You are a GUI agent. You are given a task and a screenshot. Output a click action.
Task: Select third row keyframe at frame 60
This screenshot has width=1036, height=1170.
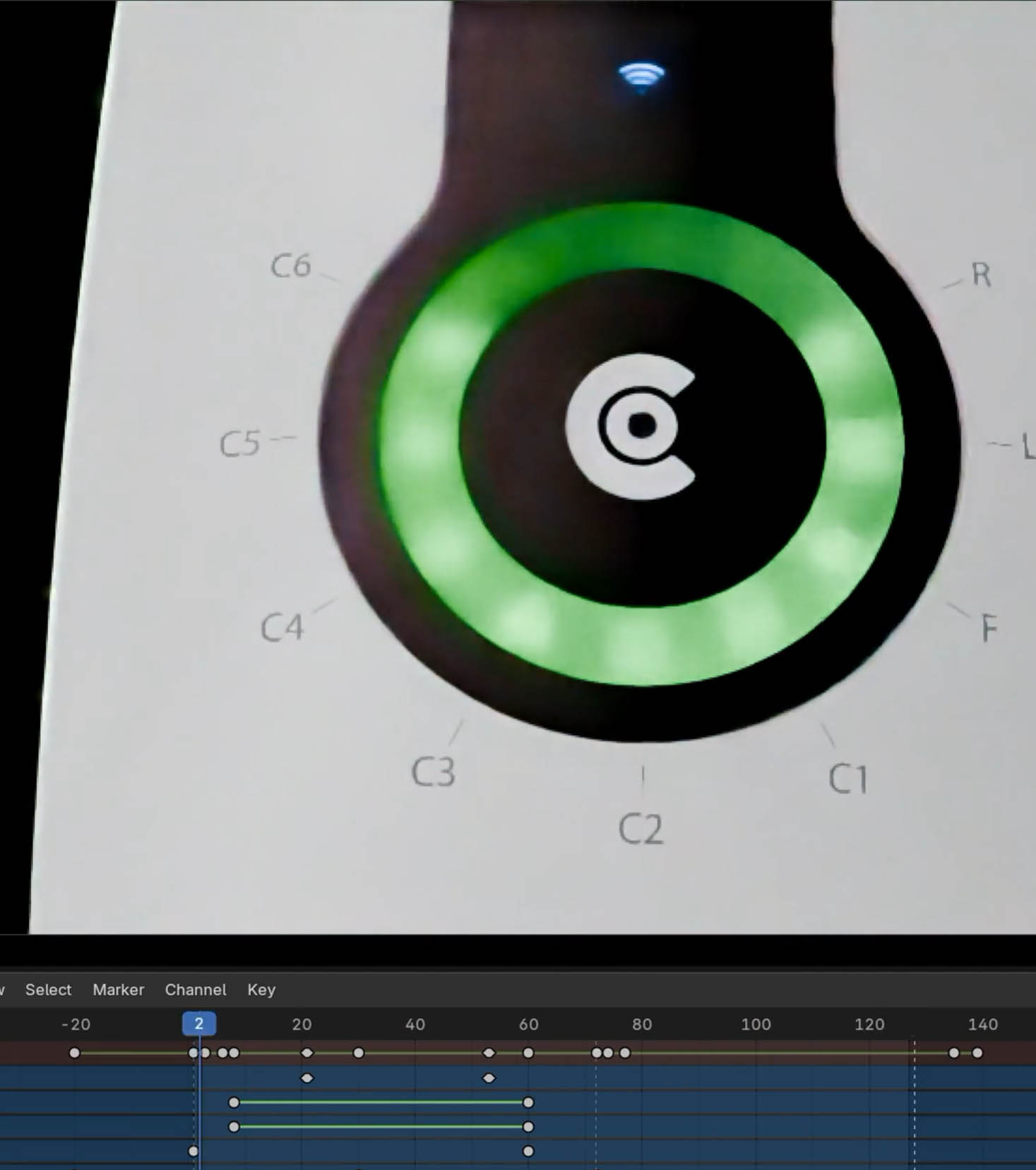tap(528, 1102)
